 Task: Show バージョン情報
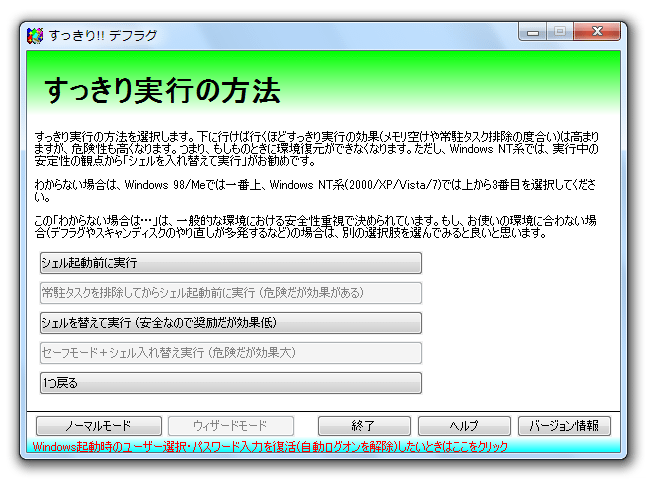click(x=565, y=426)
